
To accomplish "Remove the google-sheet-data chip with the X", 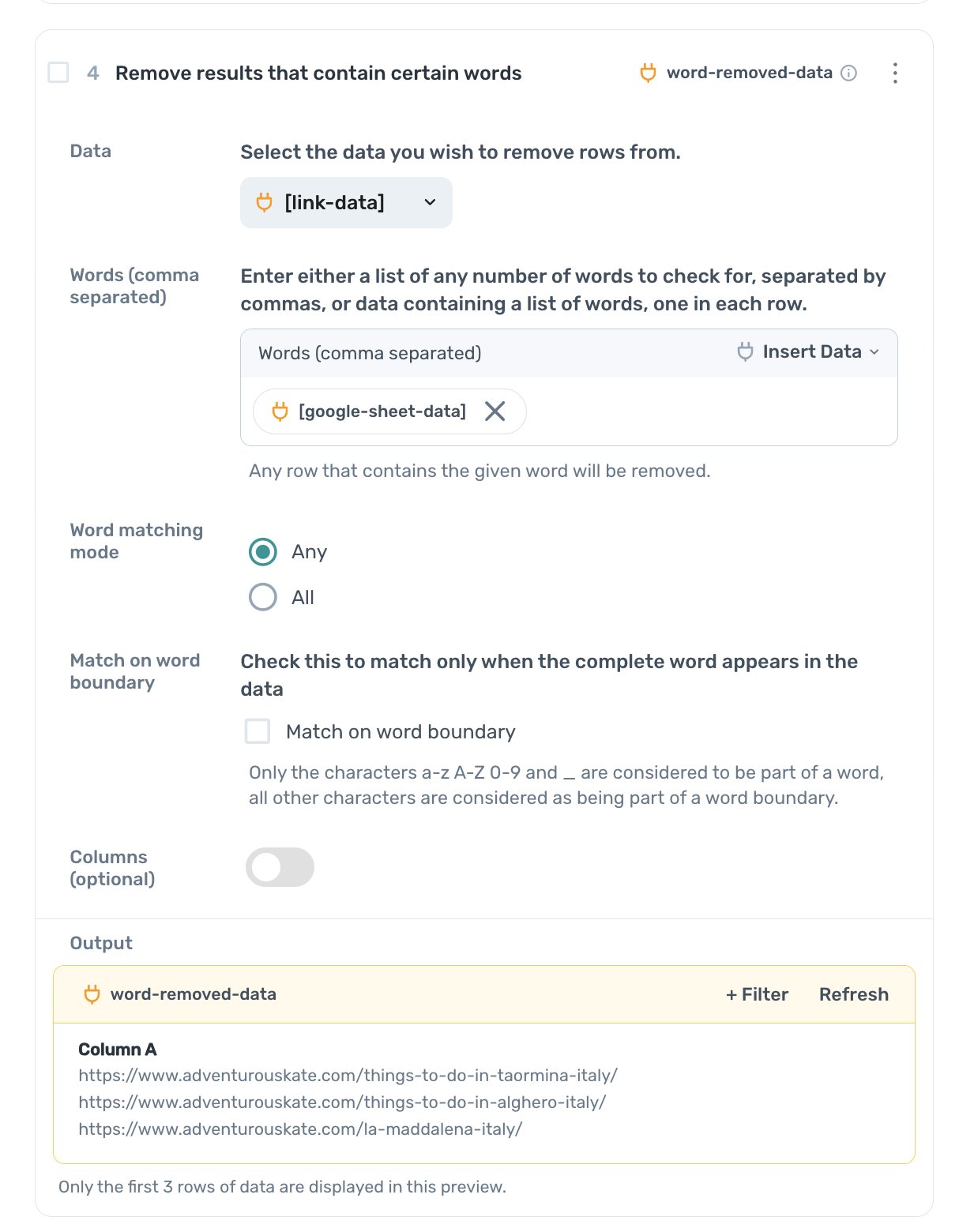I will [x=495, y=411].
